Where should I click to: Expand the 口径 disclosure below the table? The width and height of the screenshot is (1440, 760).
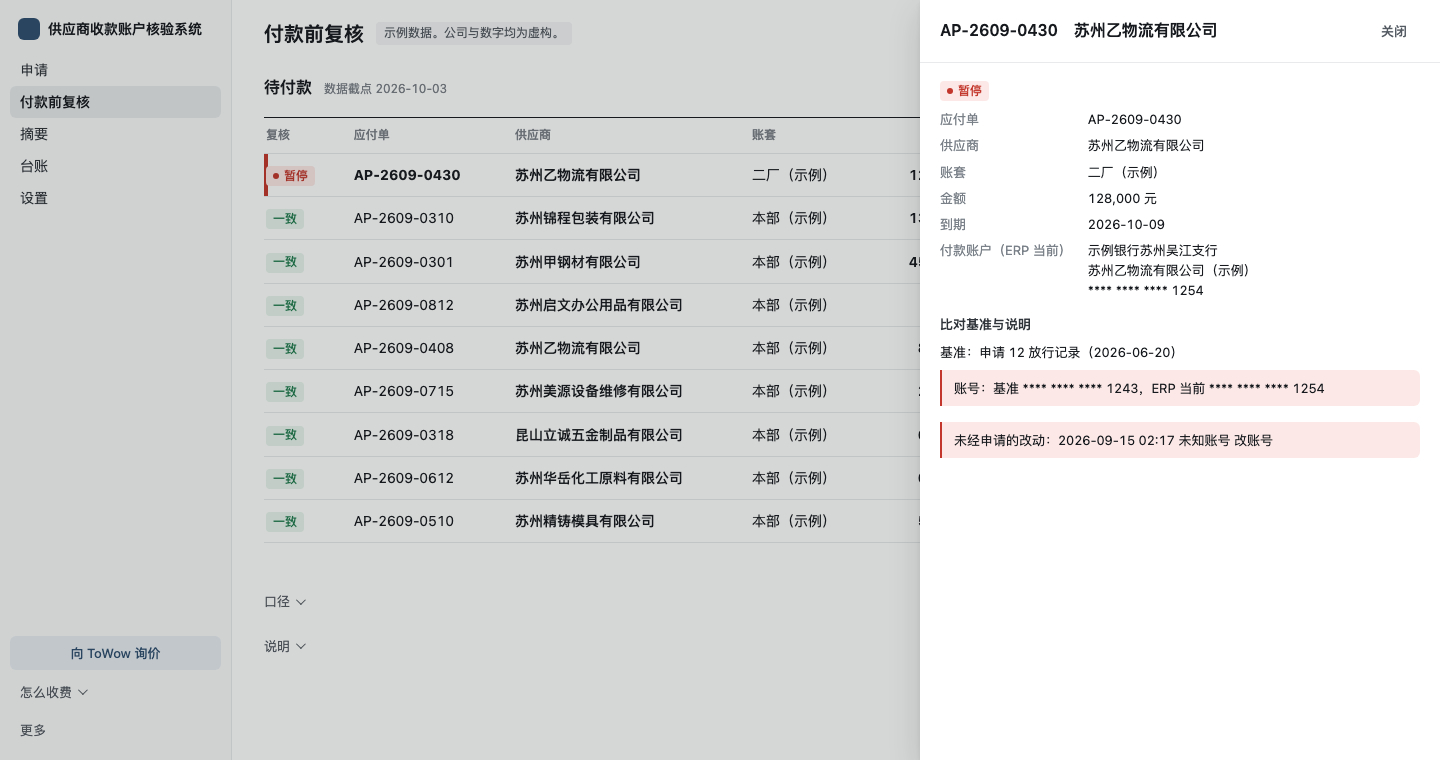point(285,602)
